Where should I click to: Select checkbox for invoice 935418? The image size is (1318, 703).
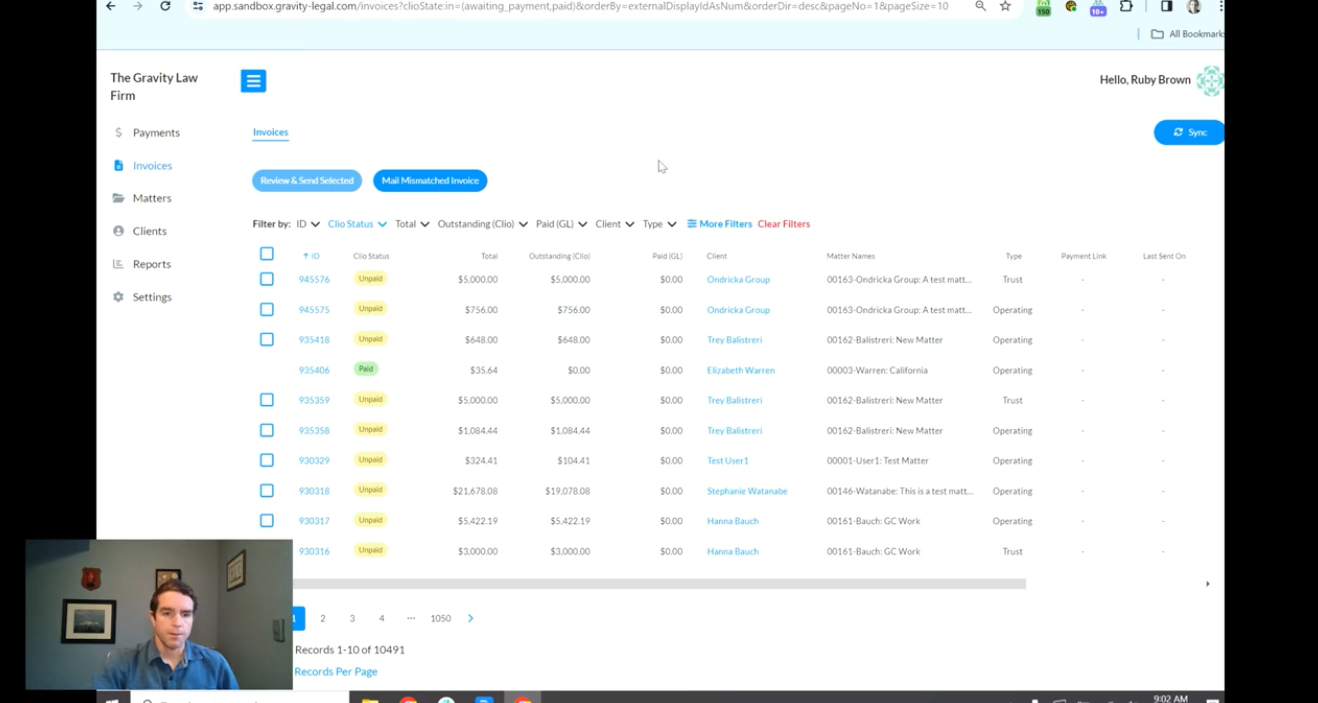267,339
